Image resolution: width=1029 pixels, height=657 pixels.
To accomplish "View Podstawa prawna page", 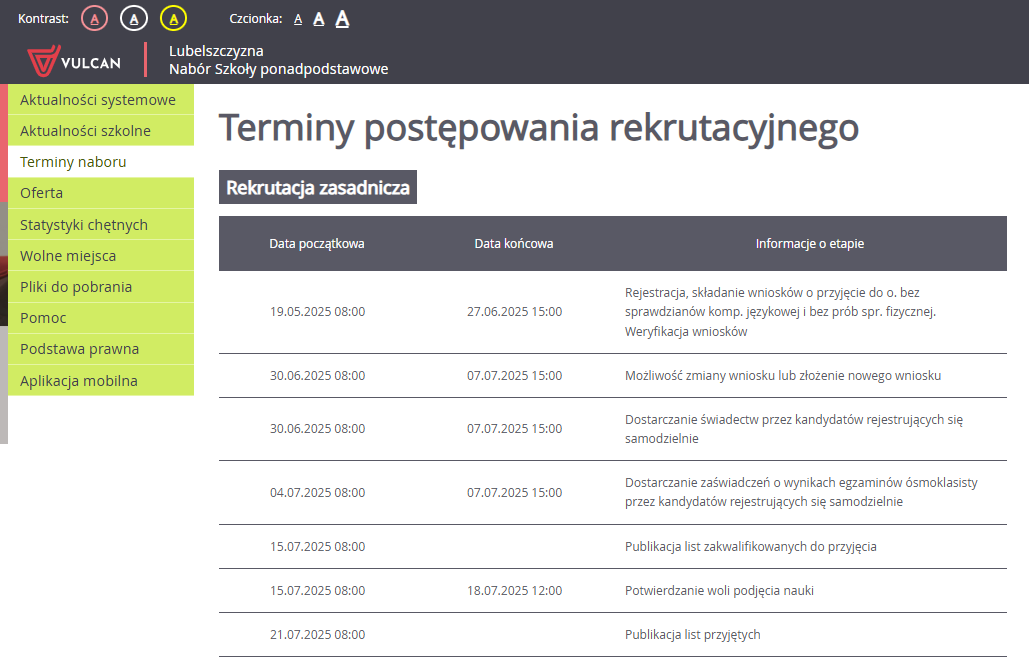I will [80, 349].
